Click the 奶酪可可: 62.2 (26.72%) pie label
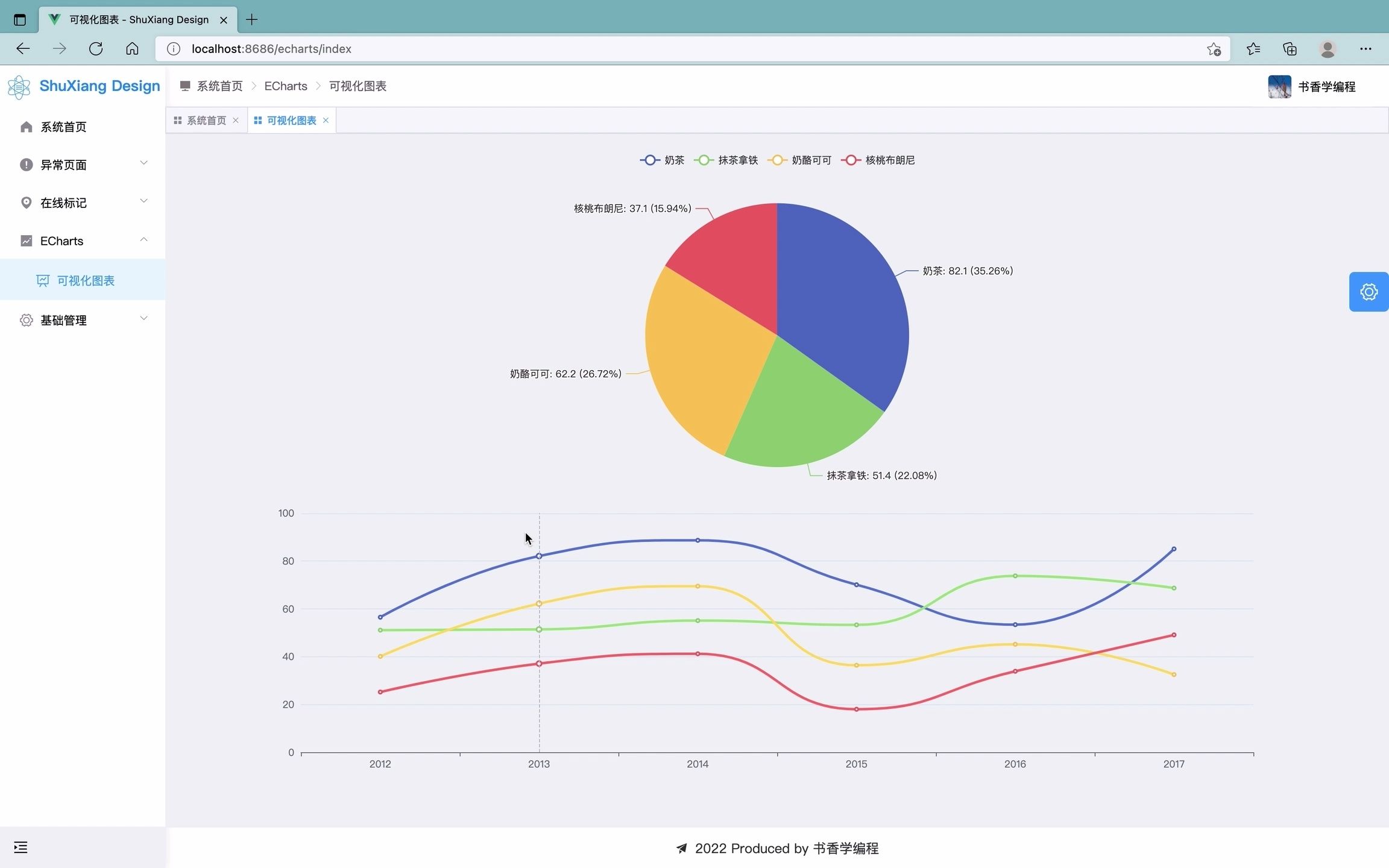The width and height of the screenshot is (1389, 868). [565, 374]
